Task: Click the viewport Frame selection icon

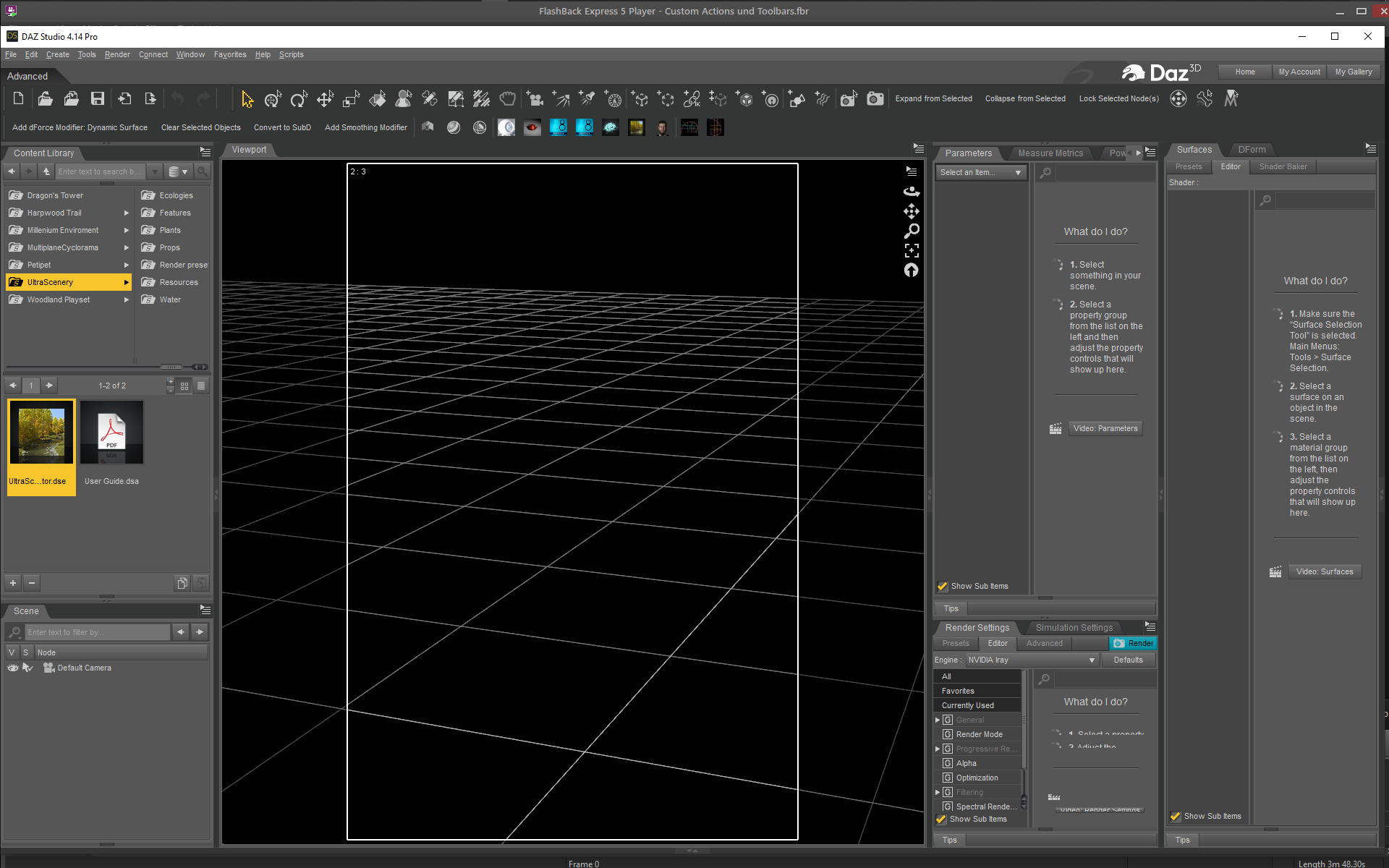Action: 912,250
